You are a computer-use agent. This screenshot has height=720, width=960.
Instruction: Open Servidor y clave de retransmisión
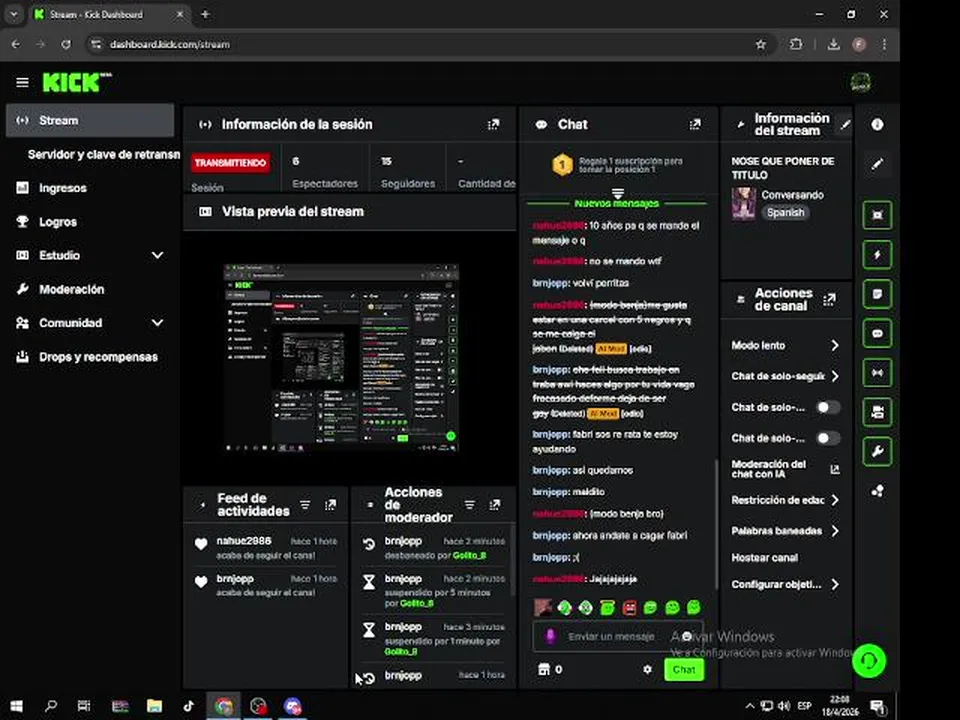(x=103, y=154)
